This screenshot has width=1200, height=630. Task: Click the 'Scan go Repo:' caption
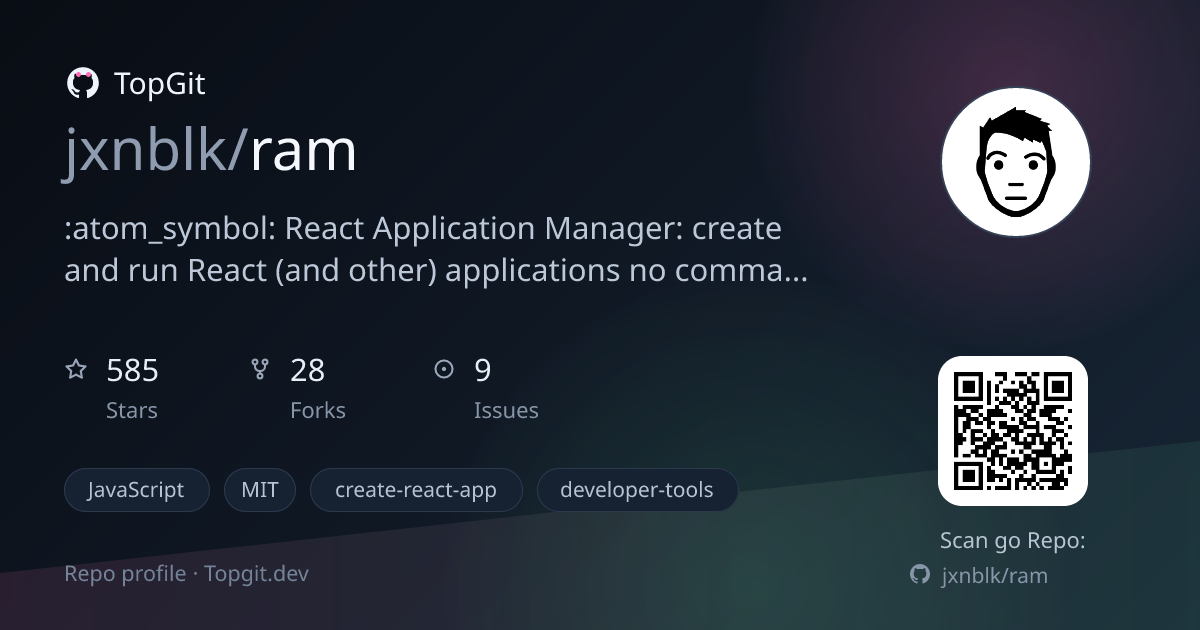1013,541
